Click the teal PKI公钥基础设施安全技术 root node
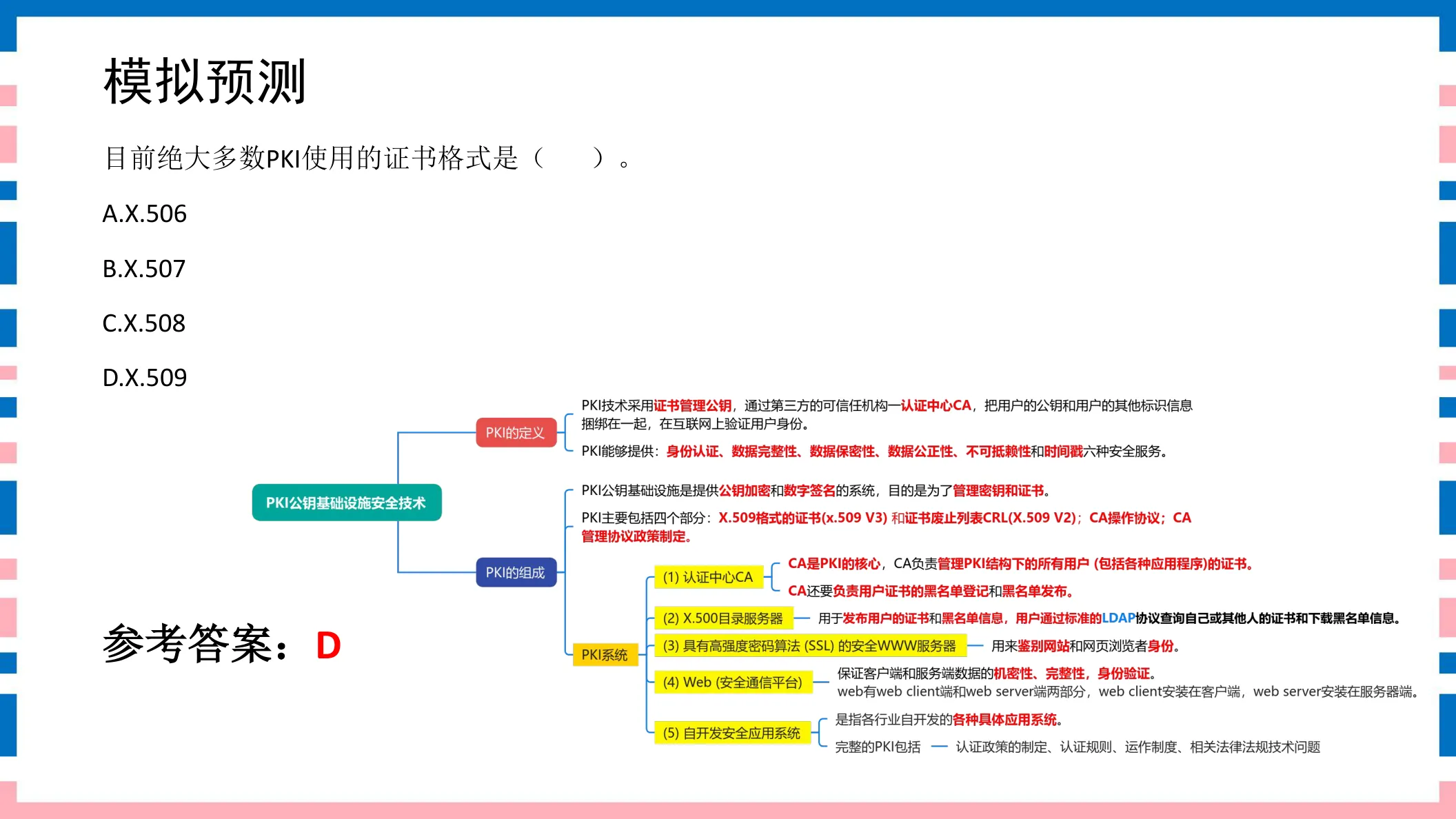Viewport: 1456px width, 819px height. (x=347, y=503)
